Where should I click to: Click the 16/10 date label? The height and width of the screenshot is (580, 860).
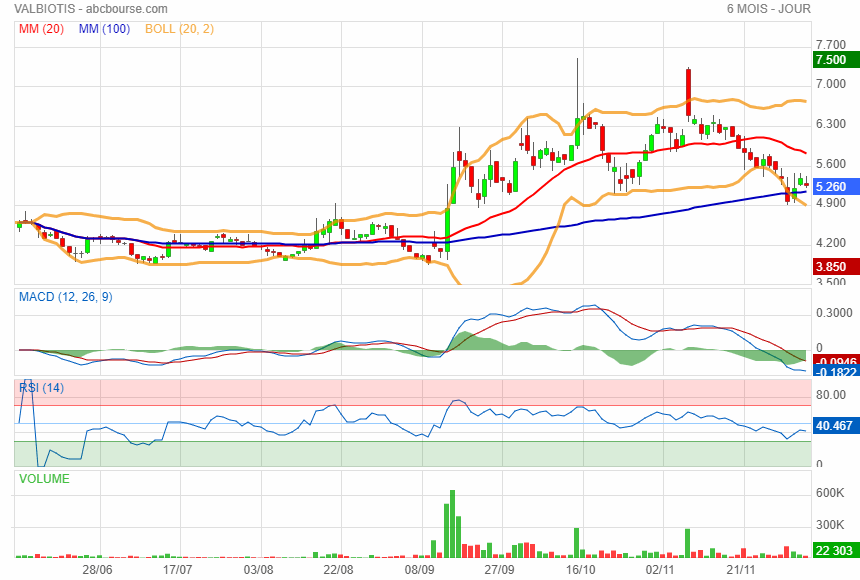coord(580,570)
